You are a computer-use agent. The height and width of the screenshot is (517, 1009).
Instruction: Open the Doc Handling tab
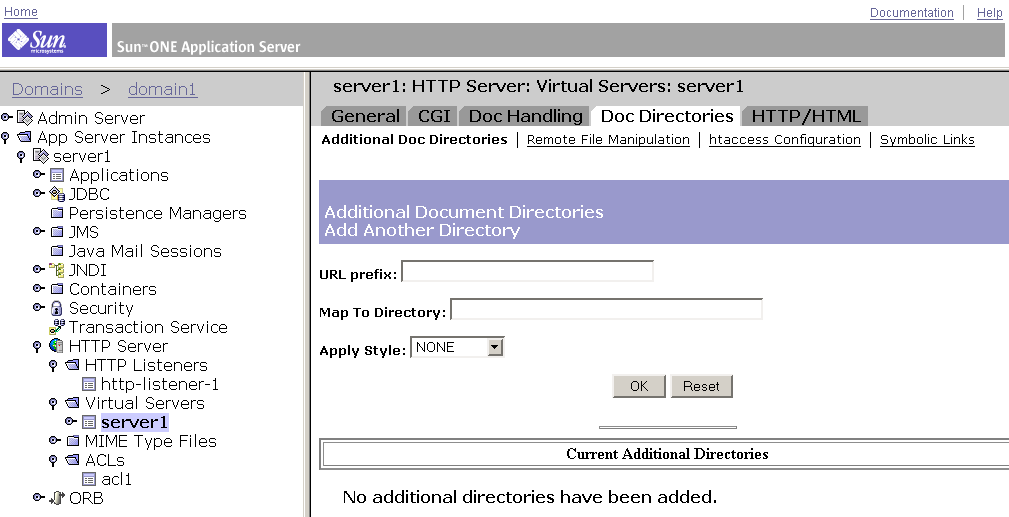(x=525, y=116)
